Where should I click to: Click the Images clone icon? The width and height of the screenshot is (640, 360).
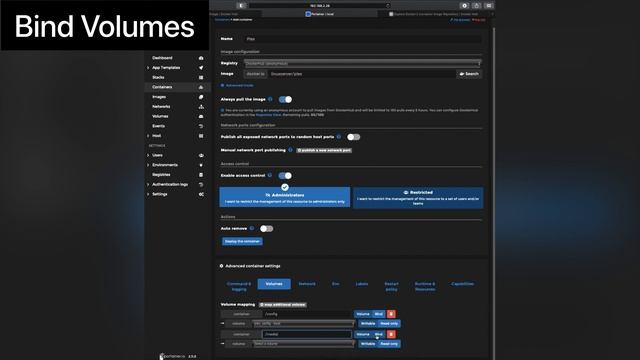[x=201, y=97]
